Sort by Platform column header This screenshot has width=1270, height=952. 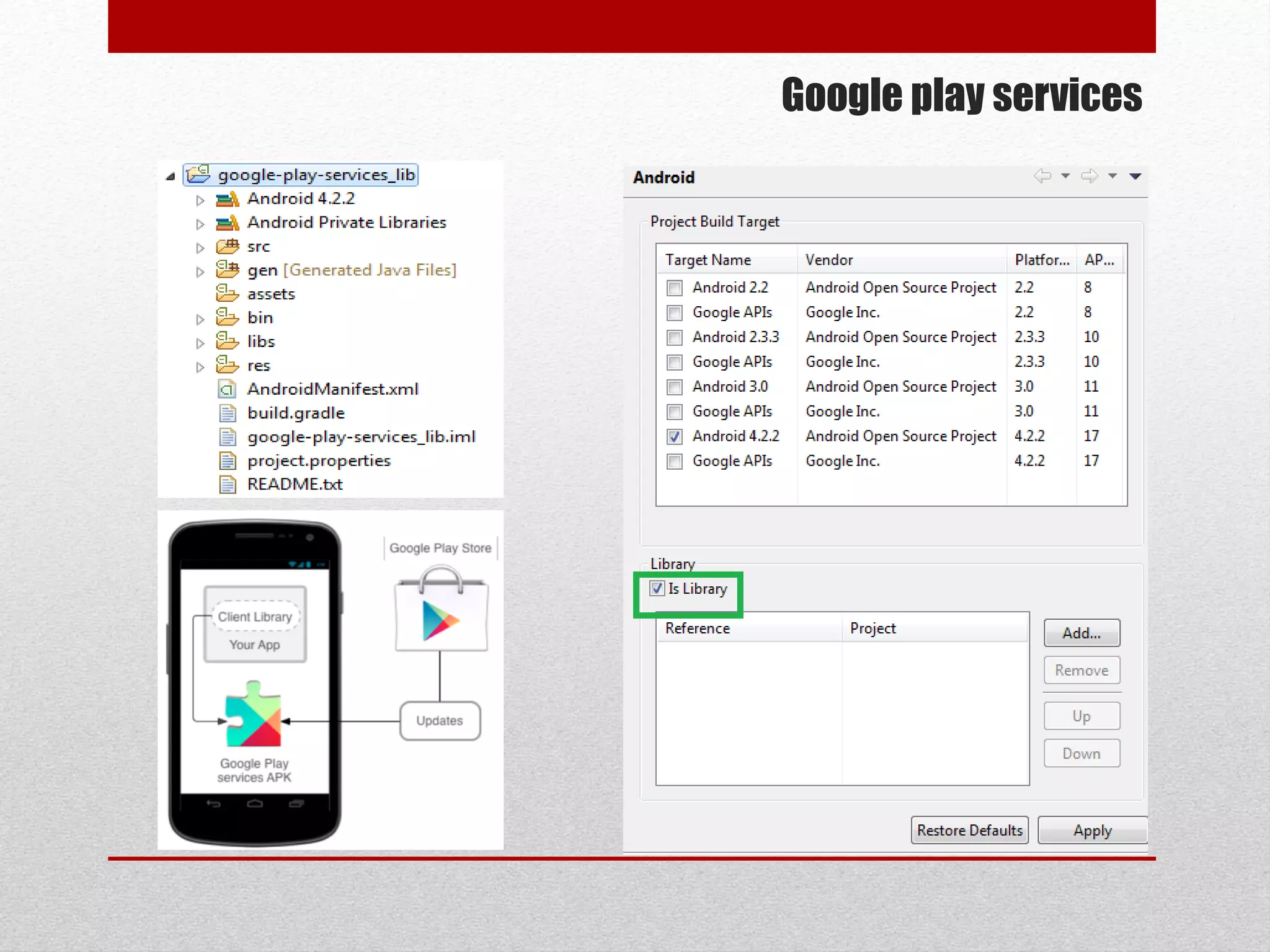[x=1042, y=260]
